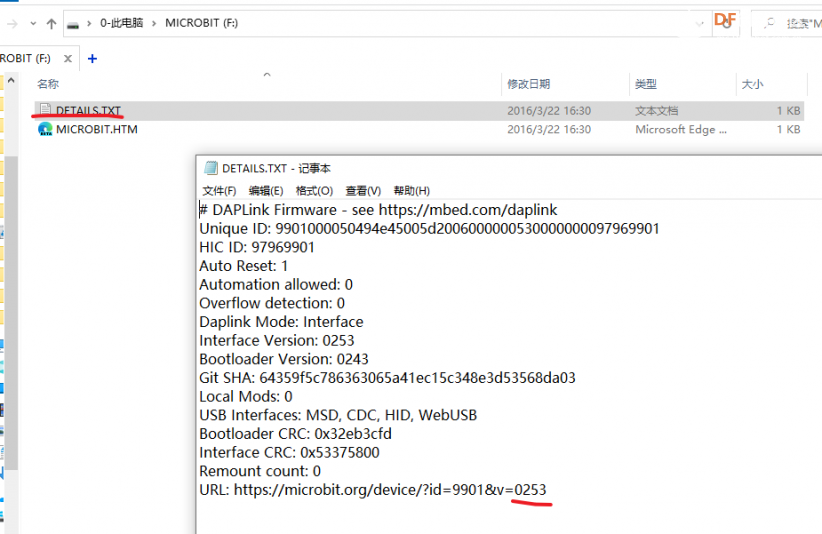The width and height of the screenshot is (822, 534).
Task: Close the MICROBIT (F:) tab
Action: coord(68,59)
